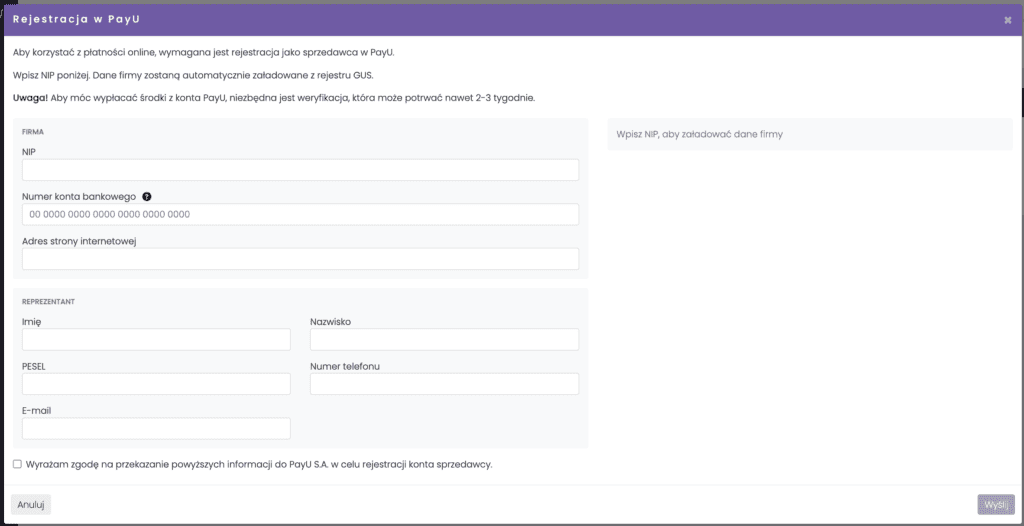Screen dimensions: 1024x526
Task: Click the bank account help question-mark icon
Action: (x=147, y=196)
